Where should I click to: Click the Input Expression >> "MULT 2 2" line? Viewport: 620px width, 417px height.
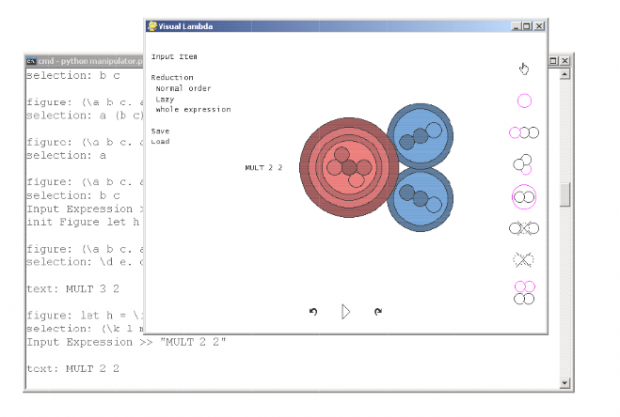(127, 342)
